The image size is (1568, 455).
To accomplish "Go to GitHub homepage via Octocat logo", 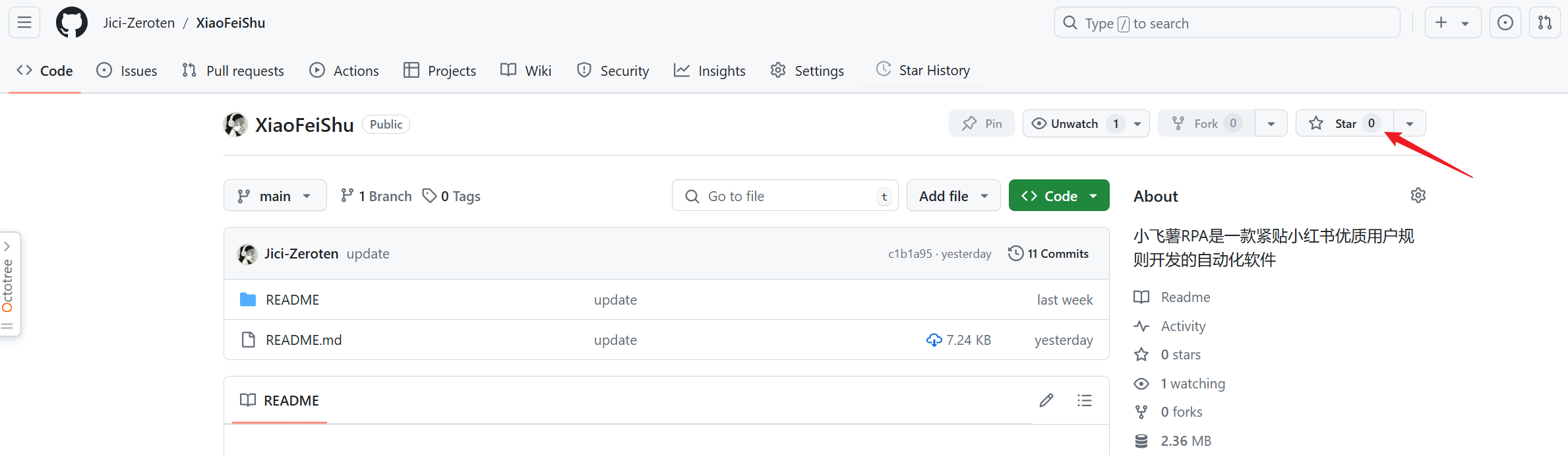I will [72, 22].
